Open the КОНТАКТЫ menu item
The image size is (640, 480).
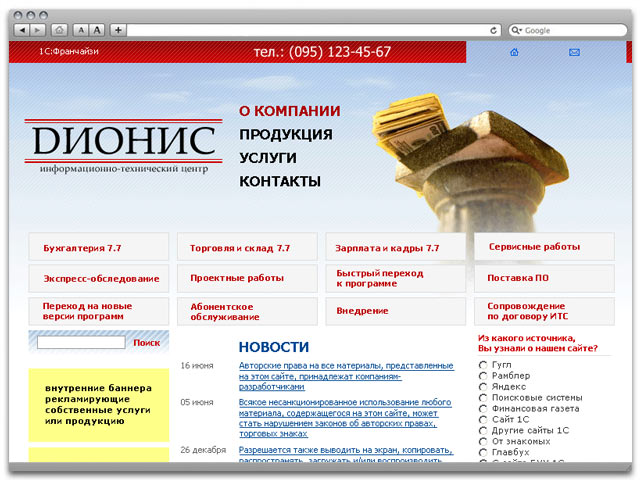tap(280, 181)
